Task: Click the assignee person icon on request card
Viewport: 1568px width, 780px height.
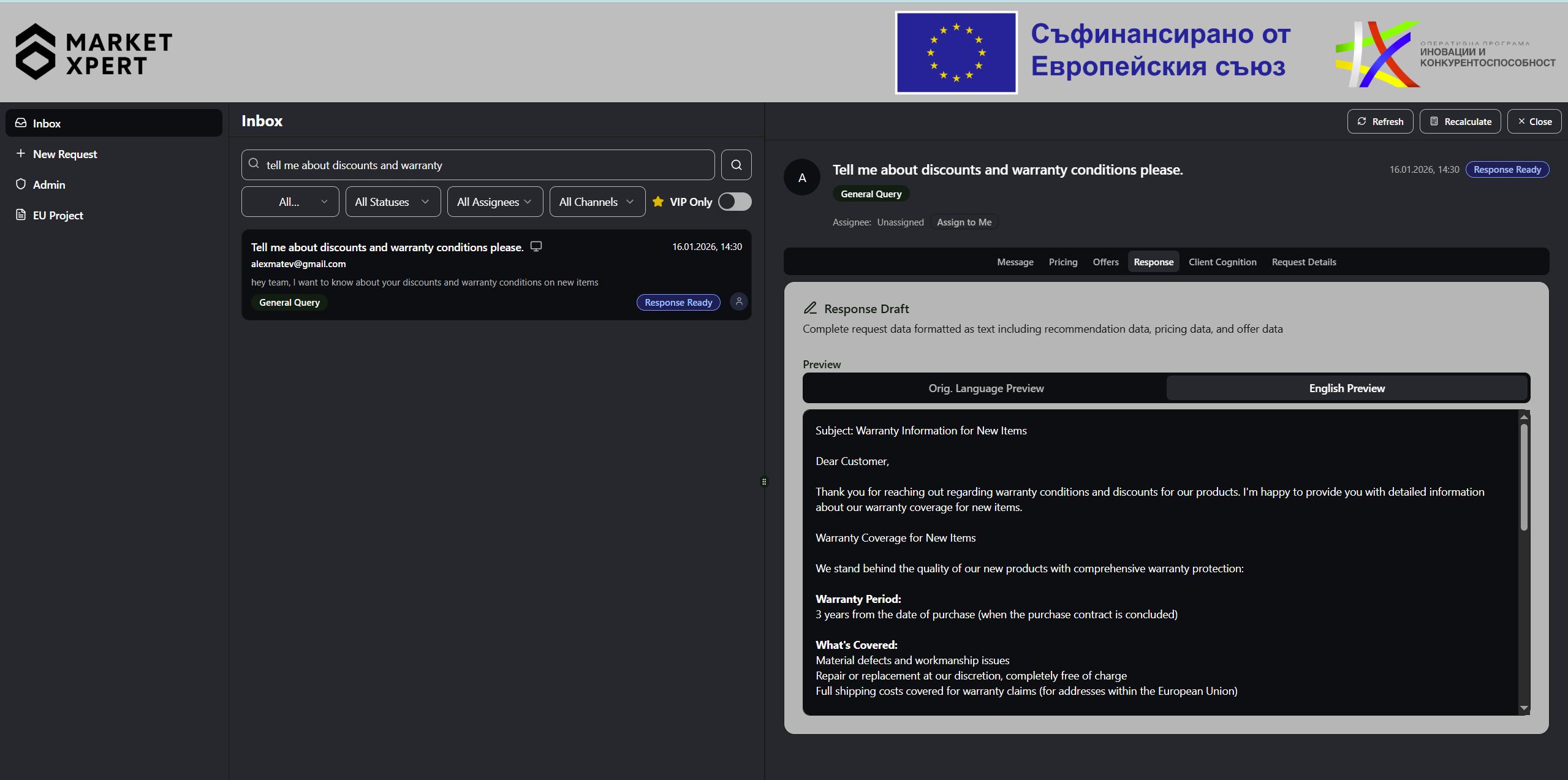Action: click(x=739, y=301)
